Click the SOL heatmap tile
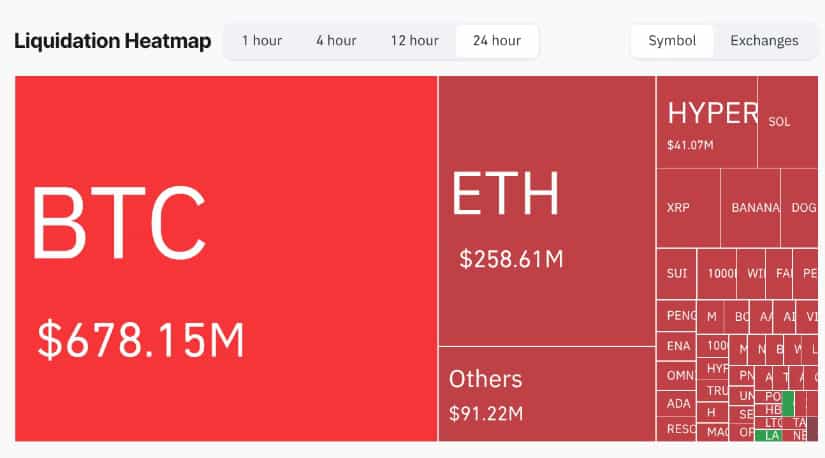This screenshot has height=458, width=825. [788, 122]
